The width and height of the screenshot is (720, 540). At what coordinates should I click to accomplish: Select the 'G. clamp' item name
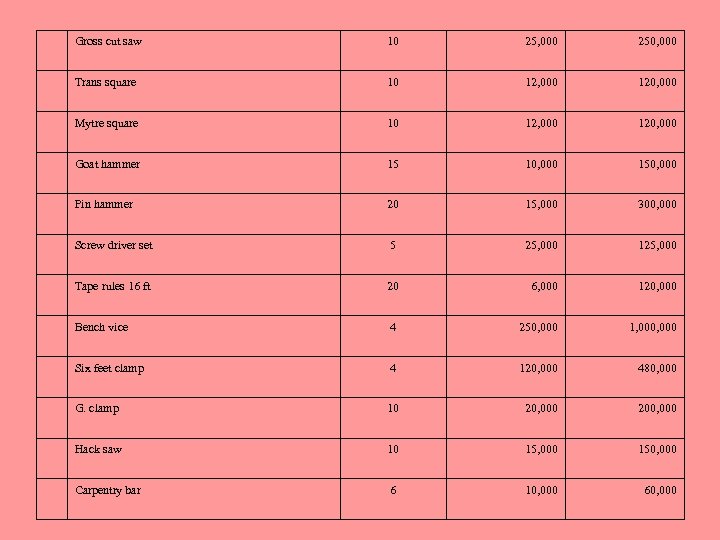pyautogui.click(x=97, y=408)
